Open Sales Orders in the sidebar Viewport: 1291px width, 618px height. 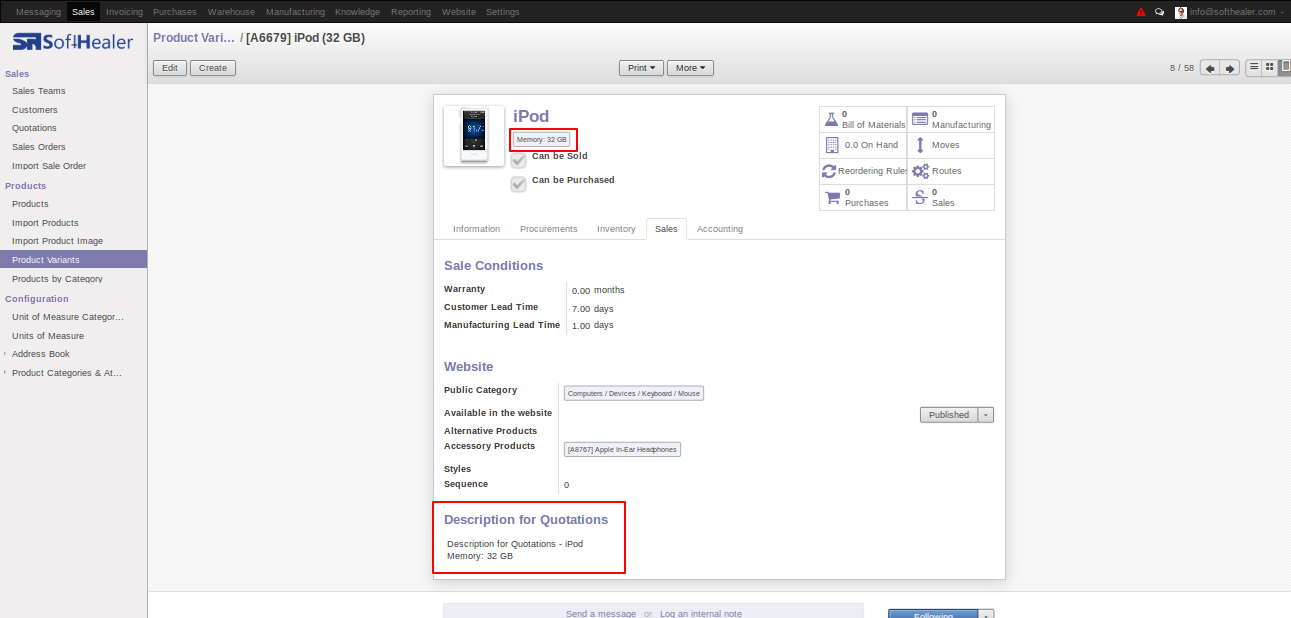39,147
